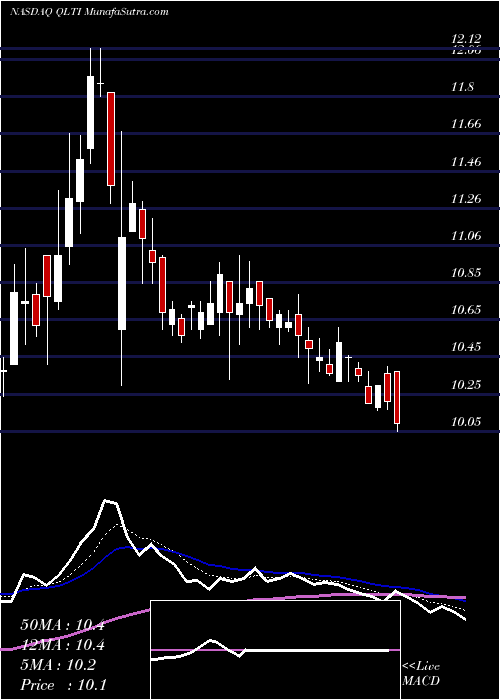
Task: Click the tallest white candlestick near the 12.12 high
Action: point(91,112)
